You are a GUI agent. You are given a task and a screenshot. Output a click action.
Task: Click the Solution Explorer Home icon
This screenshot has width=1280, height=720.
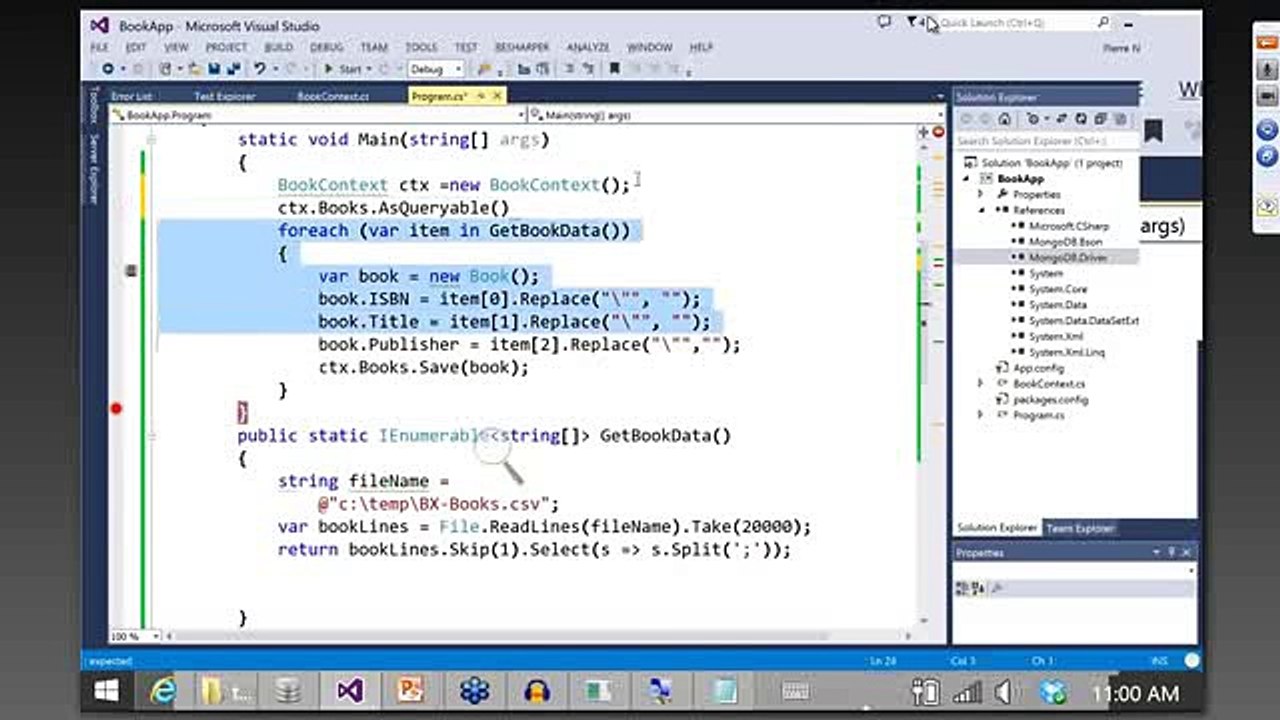(1004, 119)
